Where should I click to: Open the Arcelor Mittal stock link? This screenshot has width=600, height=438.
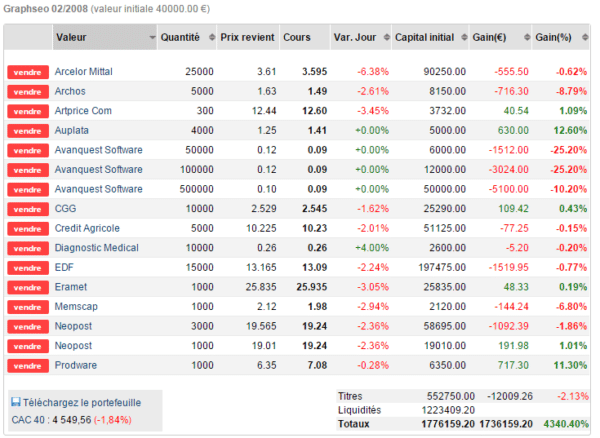(83, 72)
